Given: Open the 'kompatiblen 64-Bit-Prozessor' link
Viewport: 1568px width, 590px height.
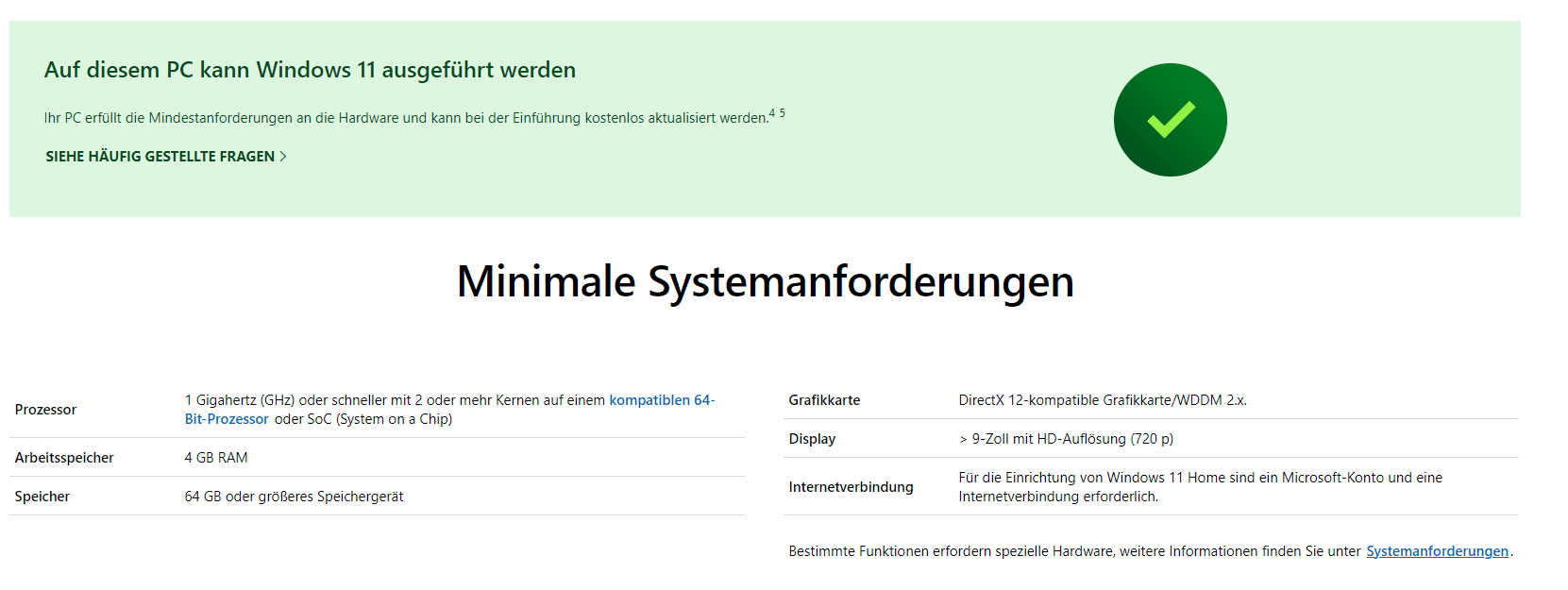Looking at the screenshot, I should pos(449,410).
